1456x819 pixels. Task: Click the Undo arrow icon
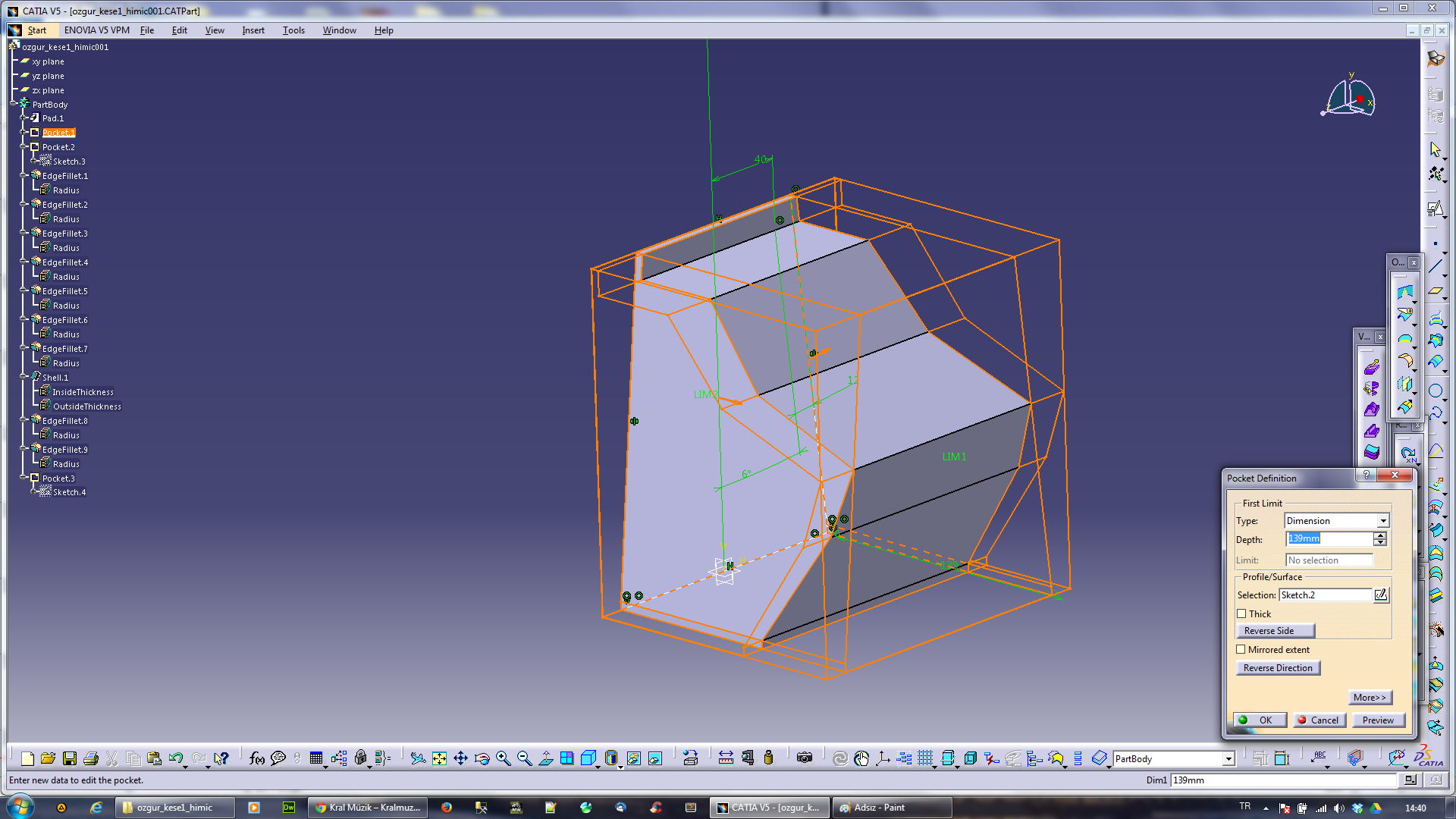[x=176, y=758]
